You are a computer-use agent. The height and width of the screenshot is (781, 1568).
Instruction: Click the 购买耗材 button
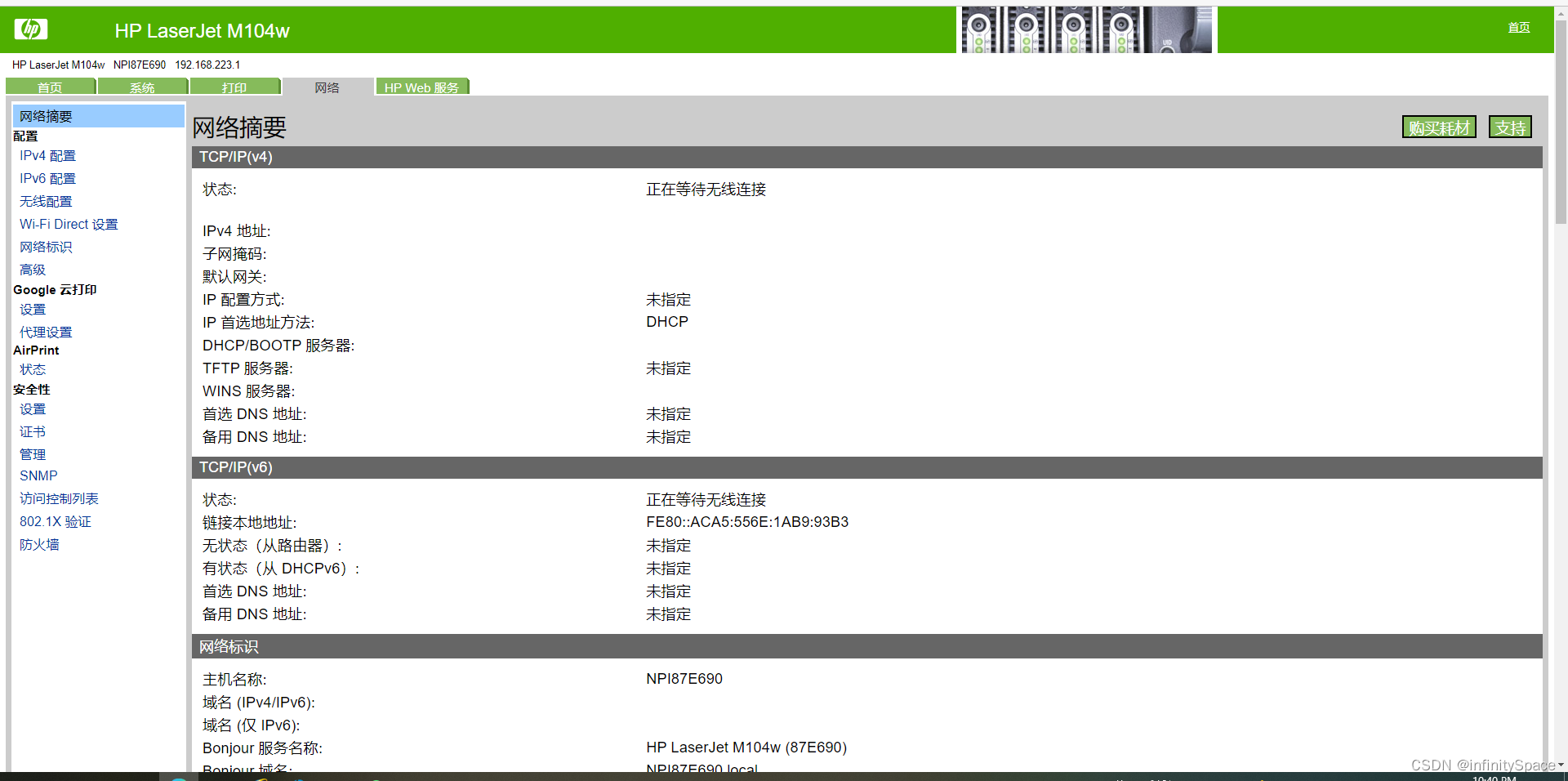(x=1439, y=127)
